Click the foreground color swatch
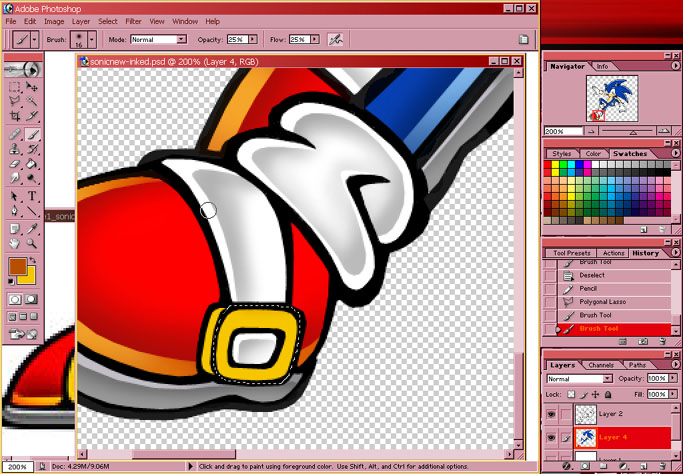 coord(17,267)
